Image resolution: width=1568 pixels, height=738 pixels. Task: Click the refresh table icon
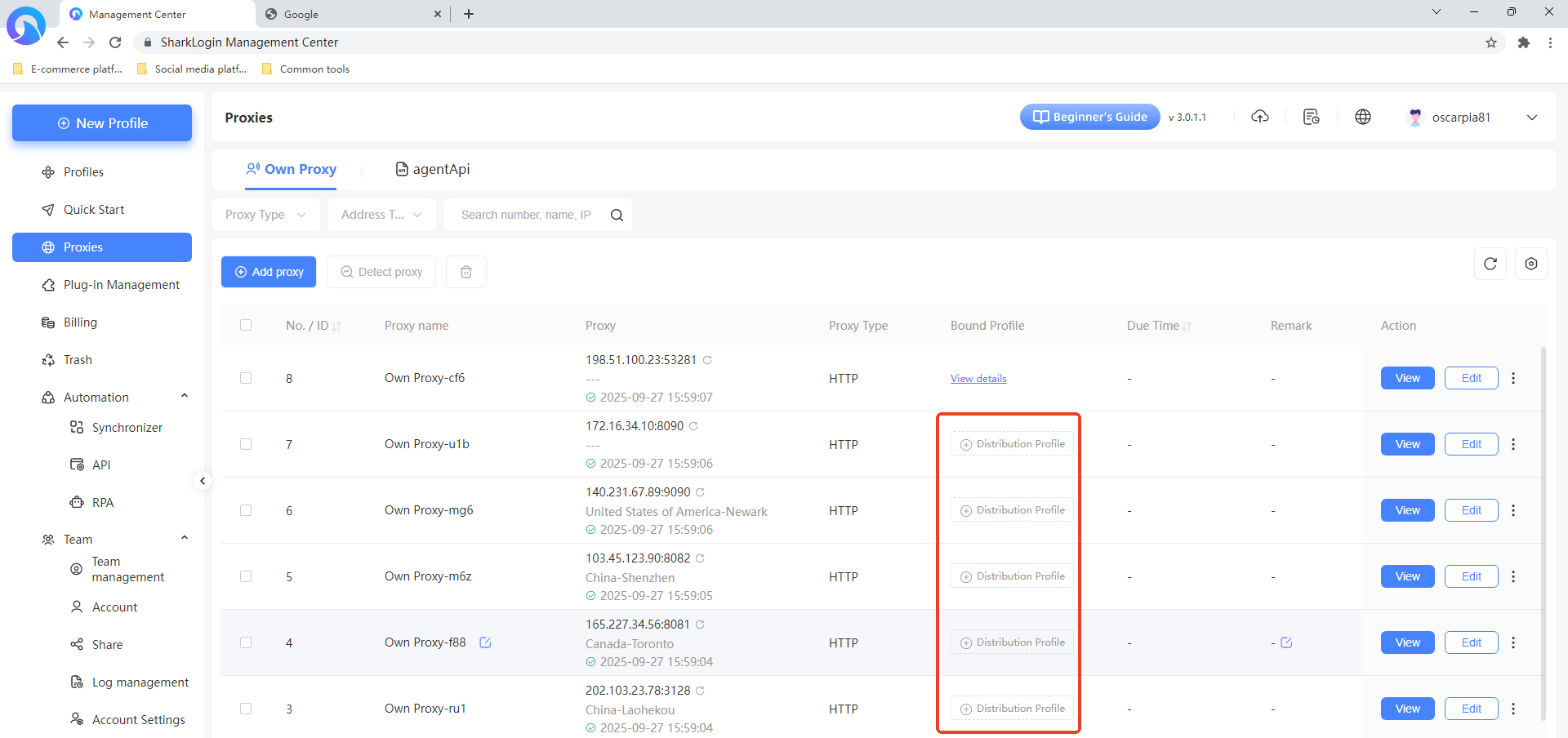(1490, 264)
